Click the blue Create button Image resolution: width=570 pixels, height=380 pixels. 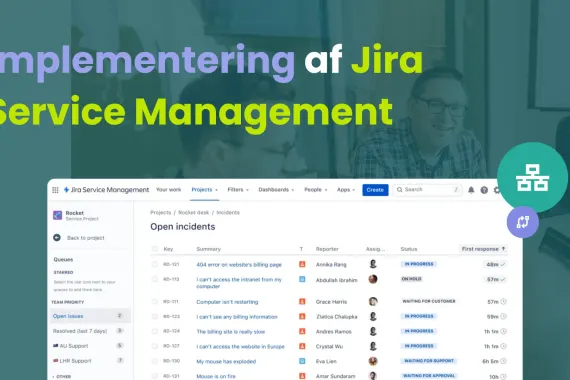[x=375, y=190]
